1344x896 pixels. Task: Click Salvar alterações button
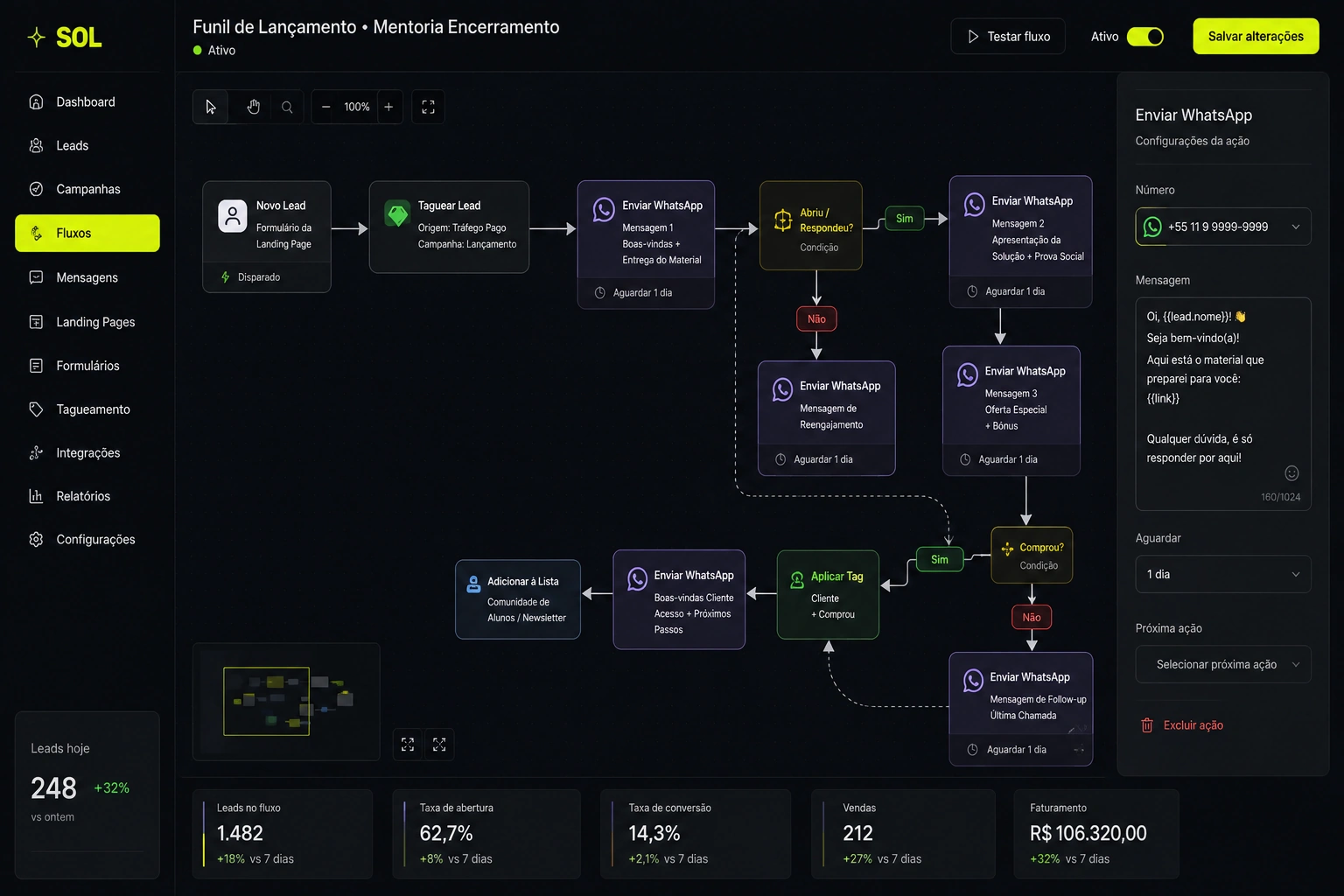1256,37
